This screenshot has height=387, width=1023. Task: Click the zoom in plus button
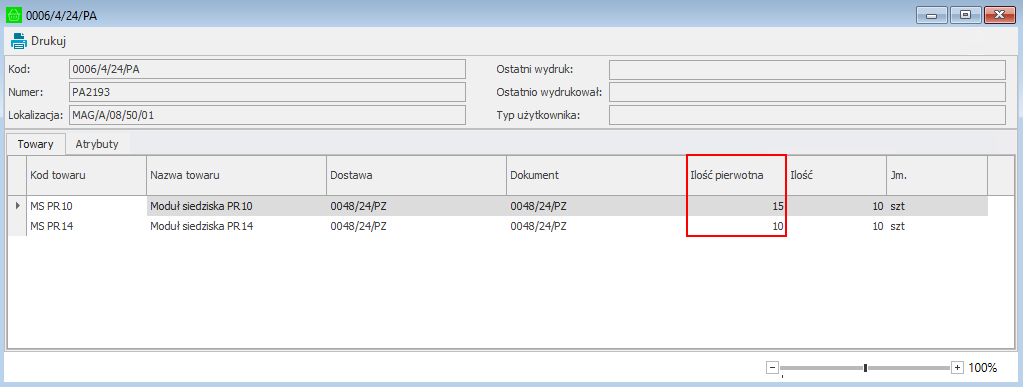point(957,367)
